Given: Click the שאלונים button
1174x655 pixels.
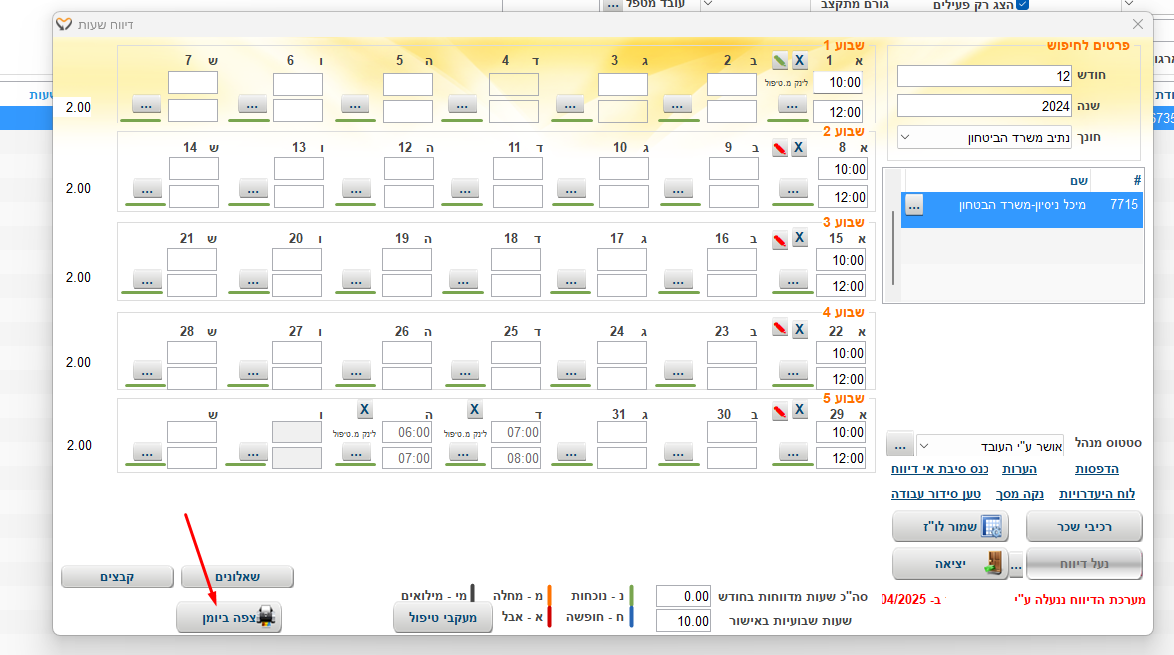Looking at the screenshot, I should click(x=236, y=577).
